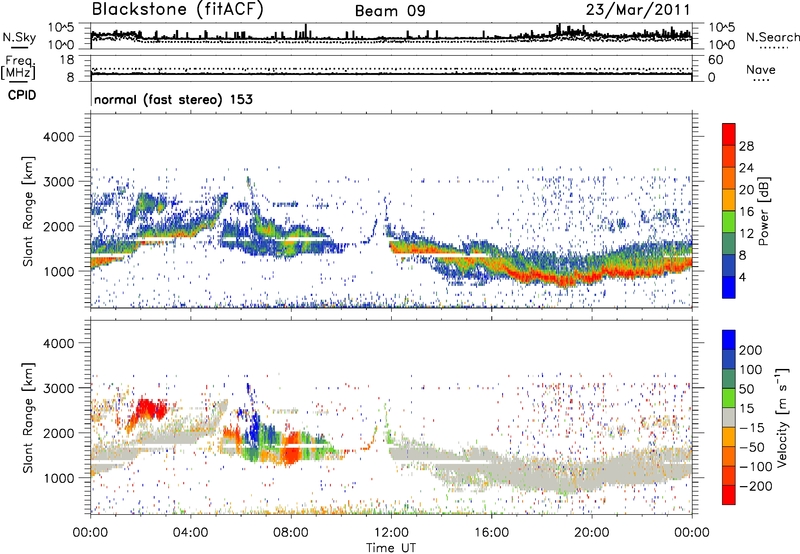Click the "08:00" time tick label
800x554 pixels.
(x=291, y=533)
